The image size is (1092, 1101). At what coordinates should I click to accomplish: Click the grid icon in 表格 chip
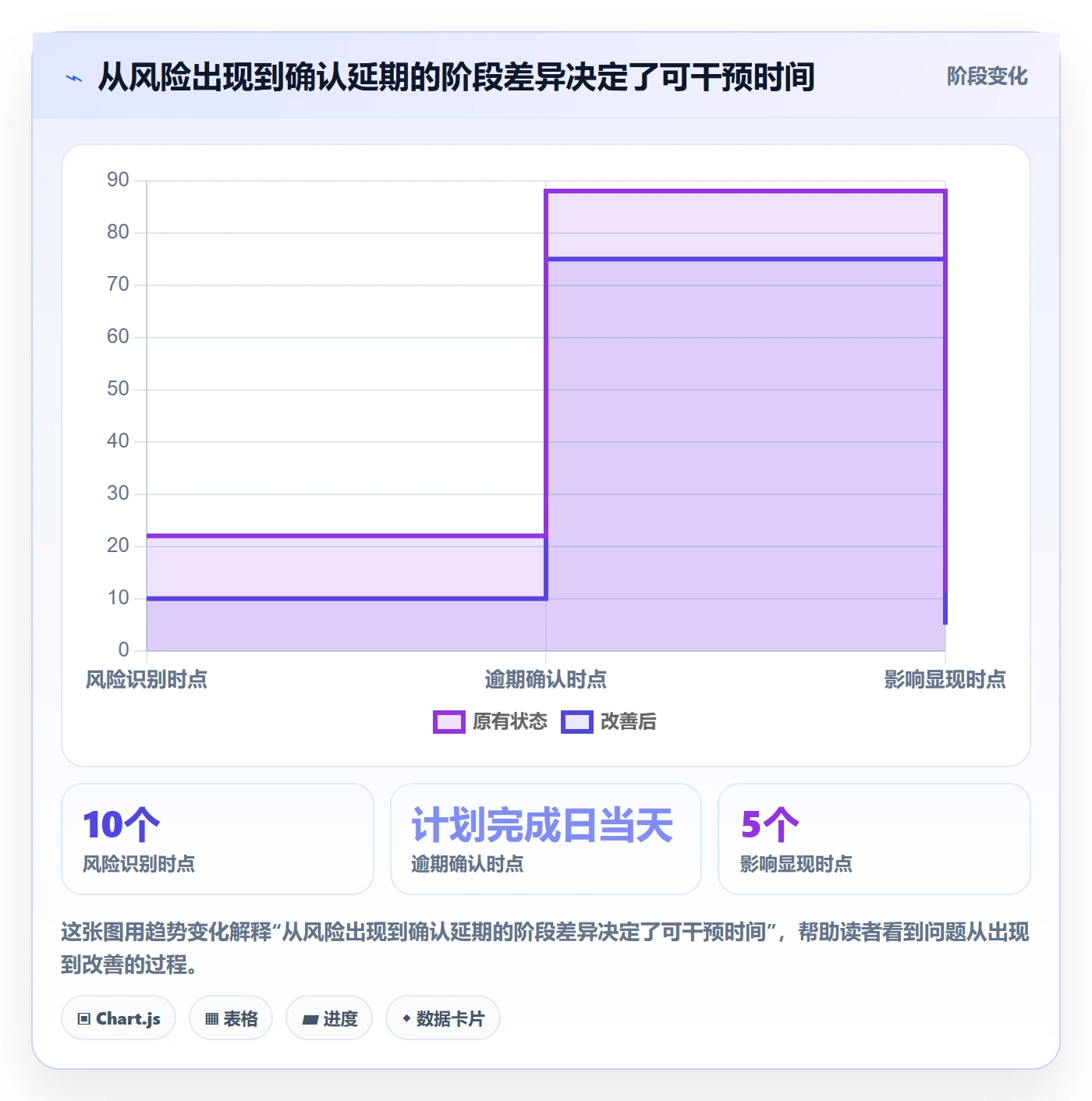pos(212,1019)
